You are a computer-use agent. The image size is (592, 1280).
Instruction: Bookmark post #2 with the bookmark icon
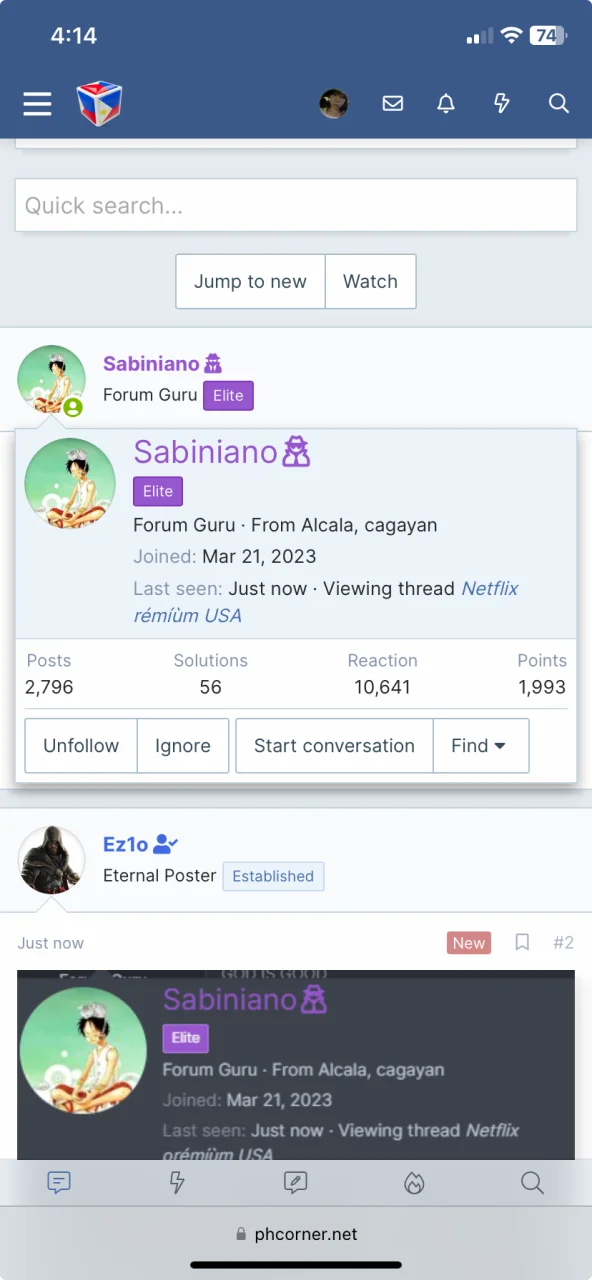pyautogui.click(x=522, y=942)
